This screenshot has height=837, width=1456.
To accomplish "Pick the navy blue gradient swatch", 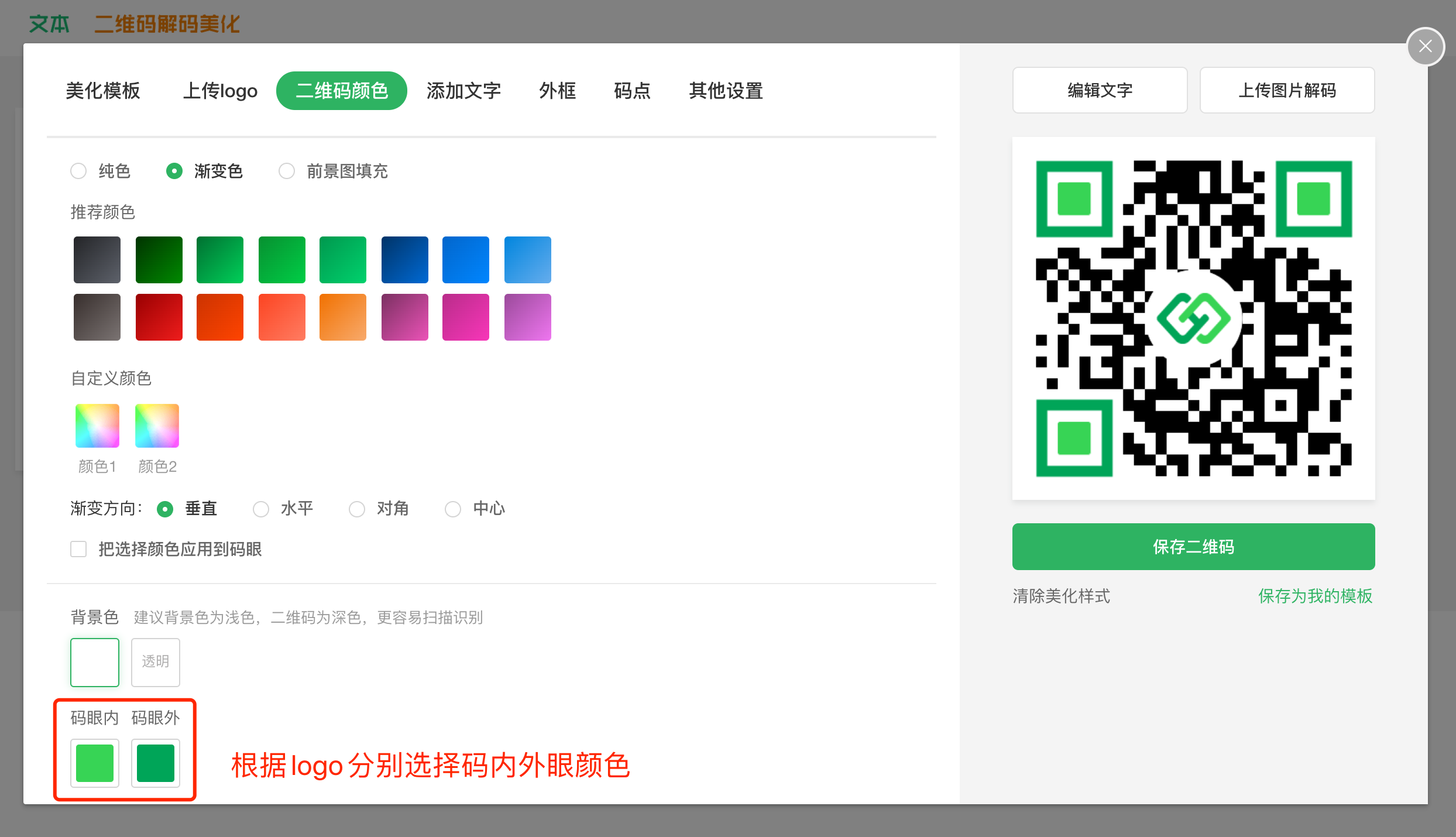I will coord(405,260).
